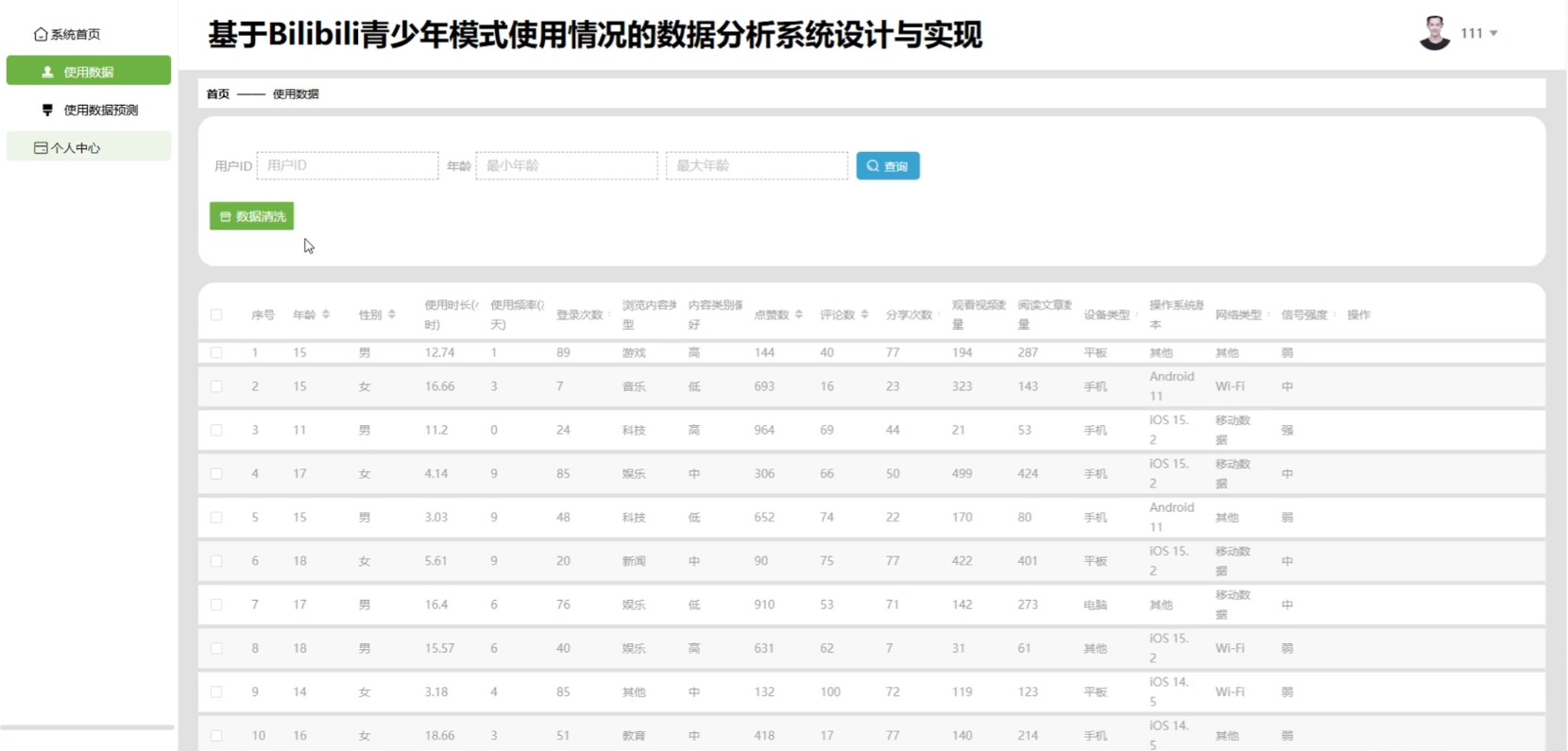Check the checkbox for row 6
Viewport: 1568px width, 751px height.
click(216, 561)
